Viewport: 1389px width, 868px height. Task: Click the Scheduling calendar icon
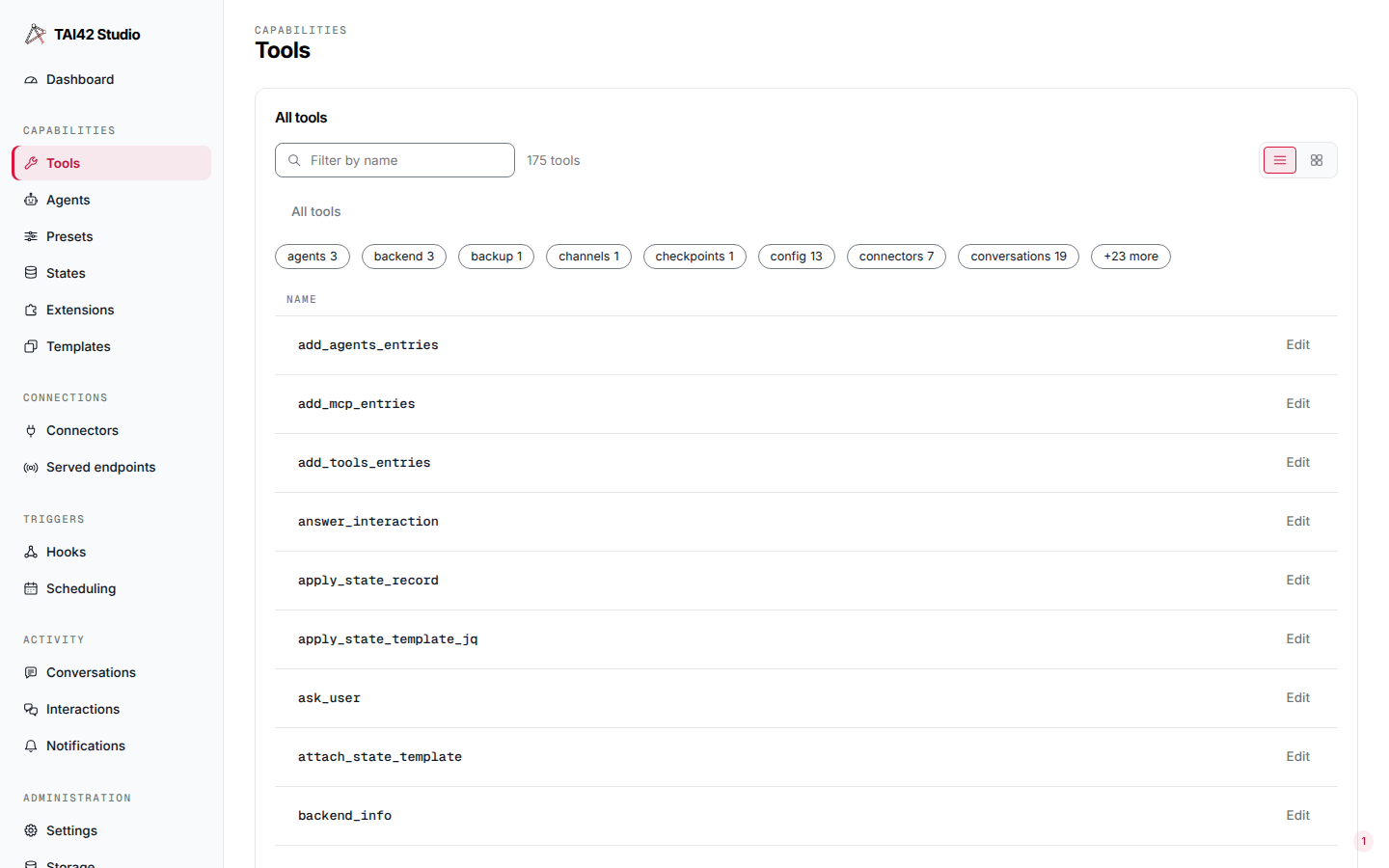tap(31, 588)
